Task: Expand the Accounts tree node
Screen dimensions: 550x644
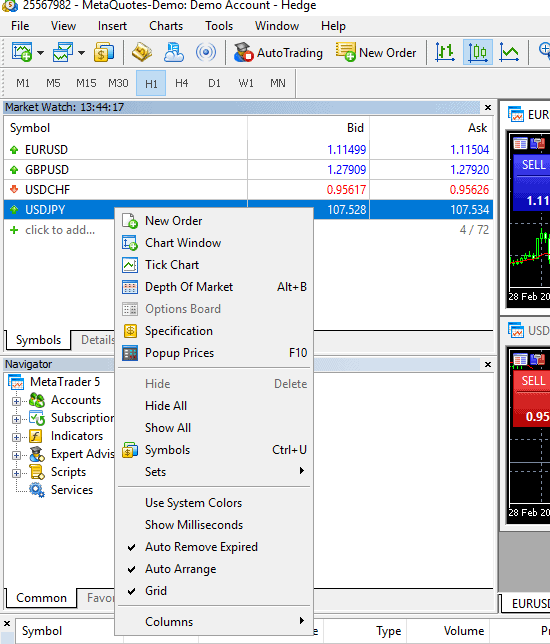Action: 16,401
